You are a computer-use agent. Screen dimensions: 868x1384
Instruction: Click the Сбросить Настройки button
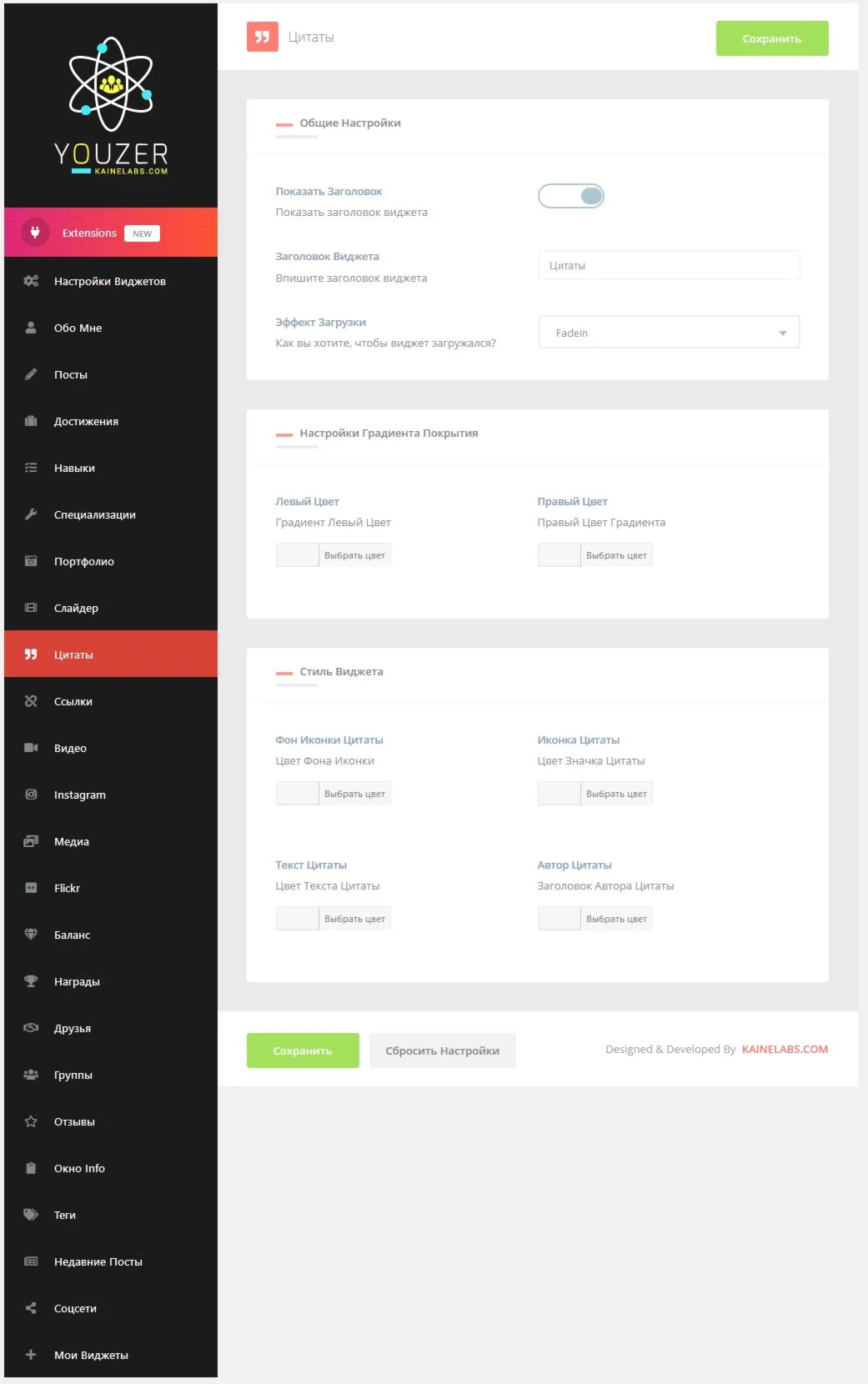click(443, 1051)
